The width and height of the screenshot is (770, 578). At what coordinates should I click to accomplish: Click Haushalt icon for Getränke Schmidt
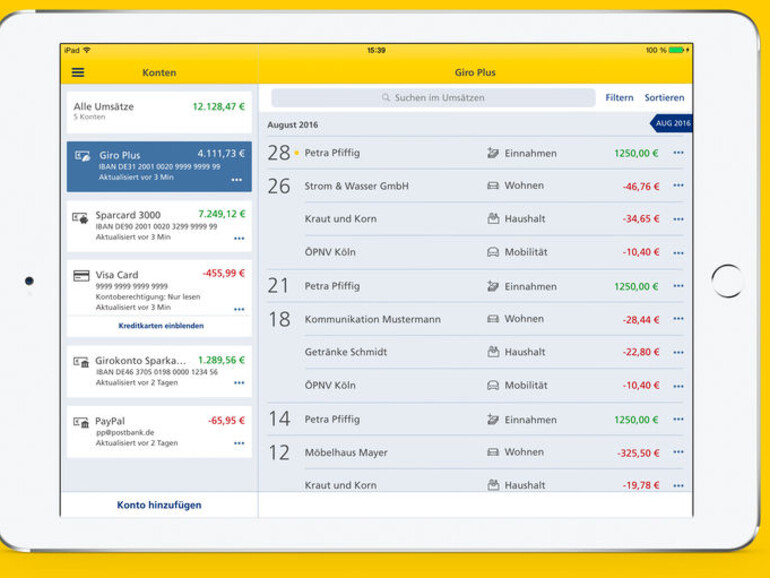pyautogui.click(x=493, y=352)
